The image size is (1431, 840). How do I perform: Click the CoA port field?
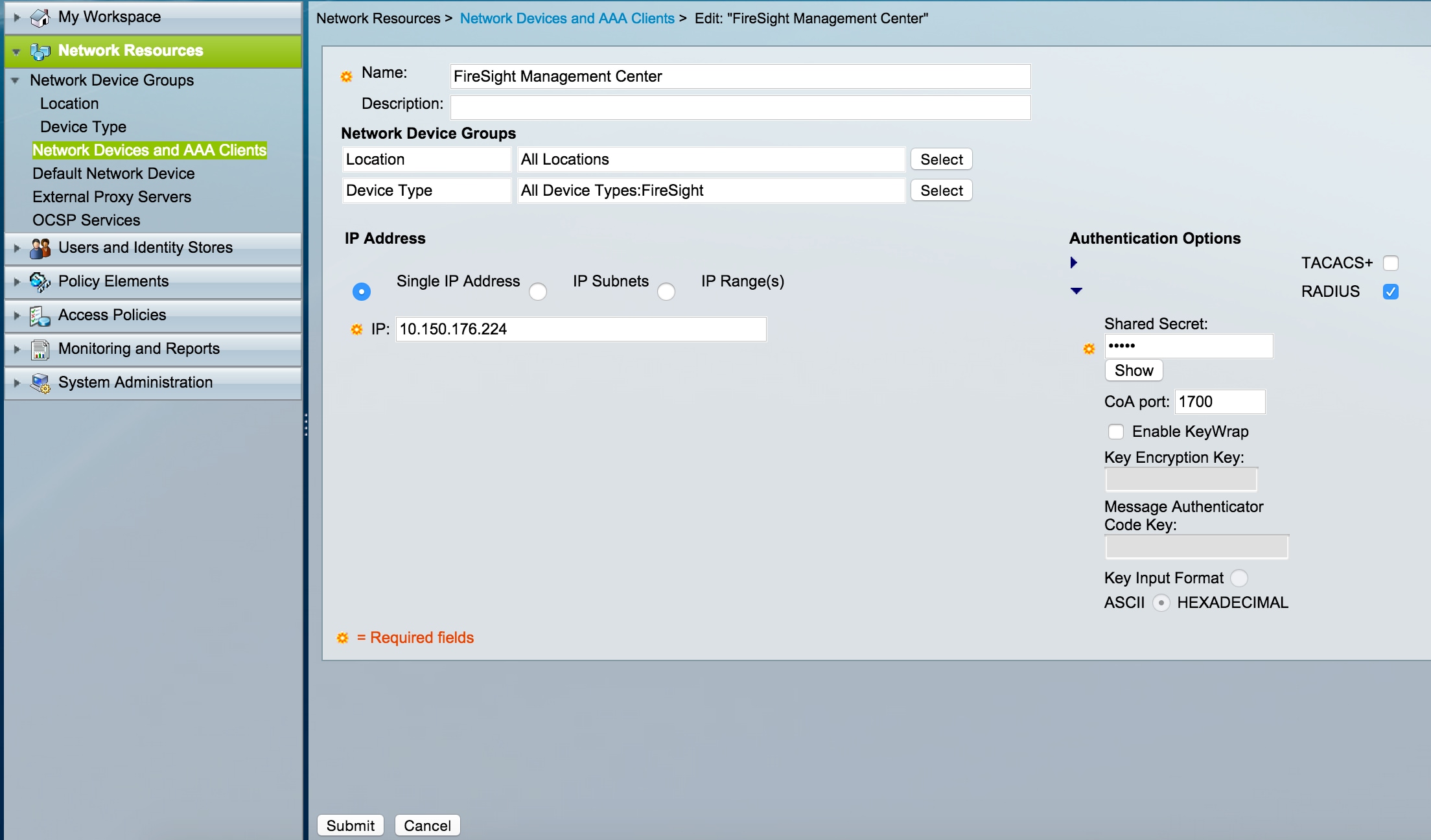coord(1220,402)
